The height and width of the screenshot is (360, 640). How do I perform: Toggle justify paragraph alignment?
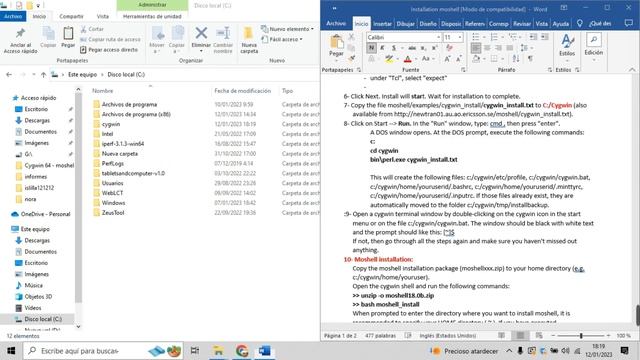(x=509, y=48)
